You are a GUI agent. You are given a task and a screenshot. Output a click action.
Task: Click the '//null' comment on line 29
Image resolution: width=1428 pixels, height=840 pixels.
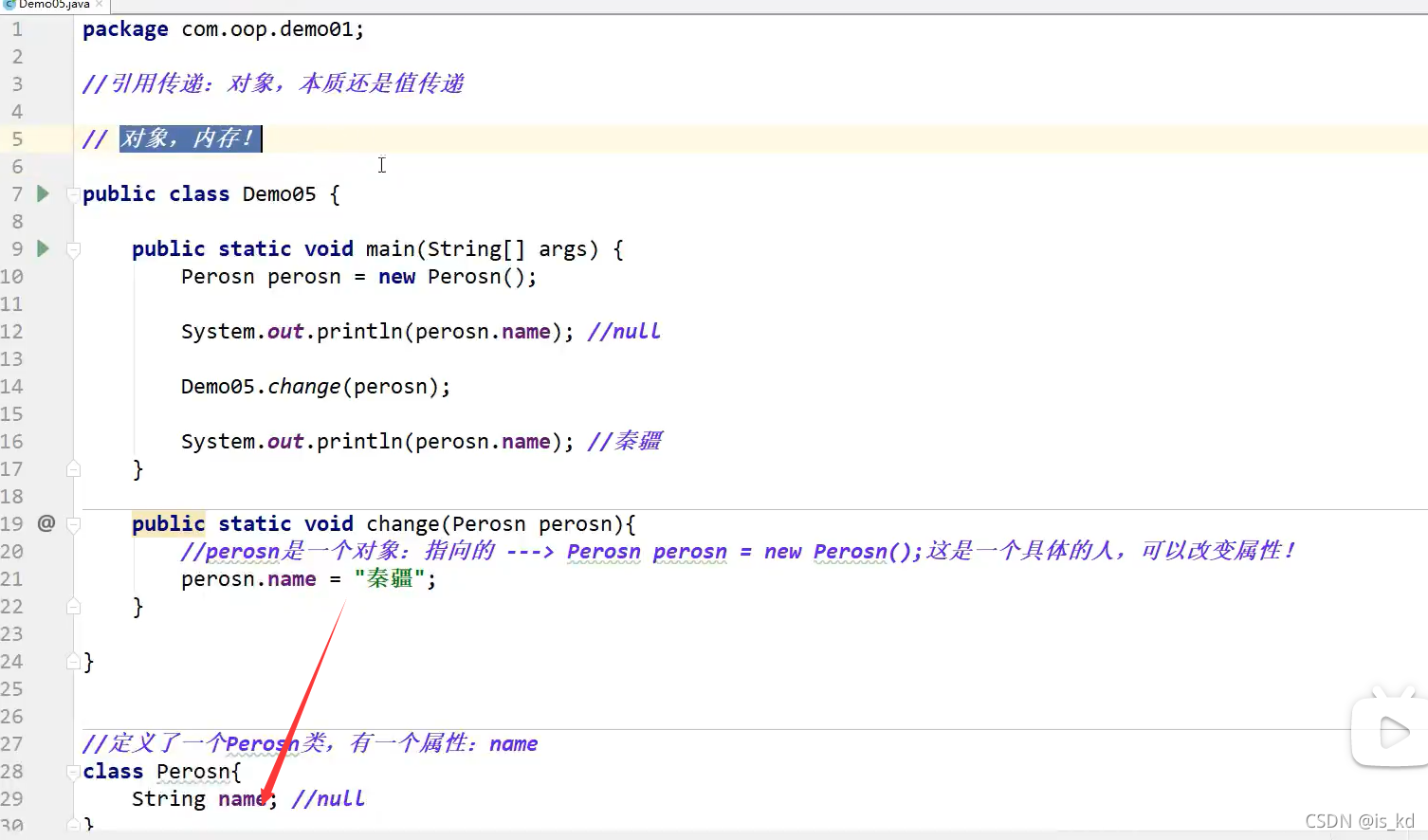click(x=328, y=798)
